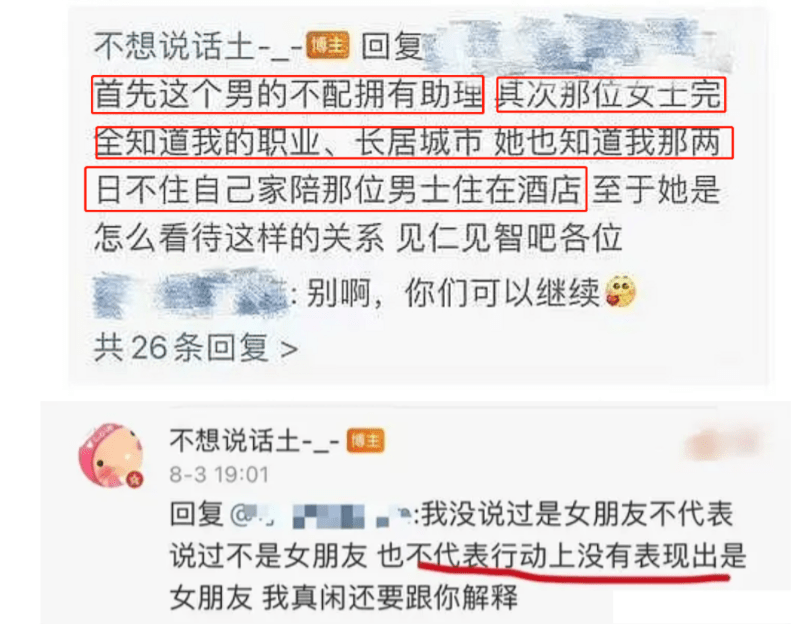The image size is (808, 624).
Task: Open the verified star badge on avatar
Action: coord(134,480)
